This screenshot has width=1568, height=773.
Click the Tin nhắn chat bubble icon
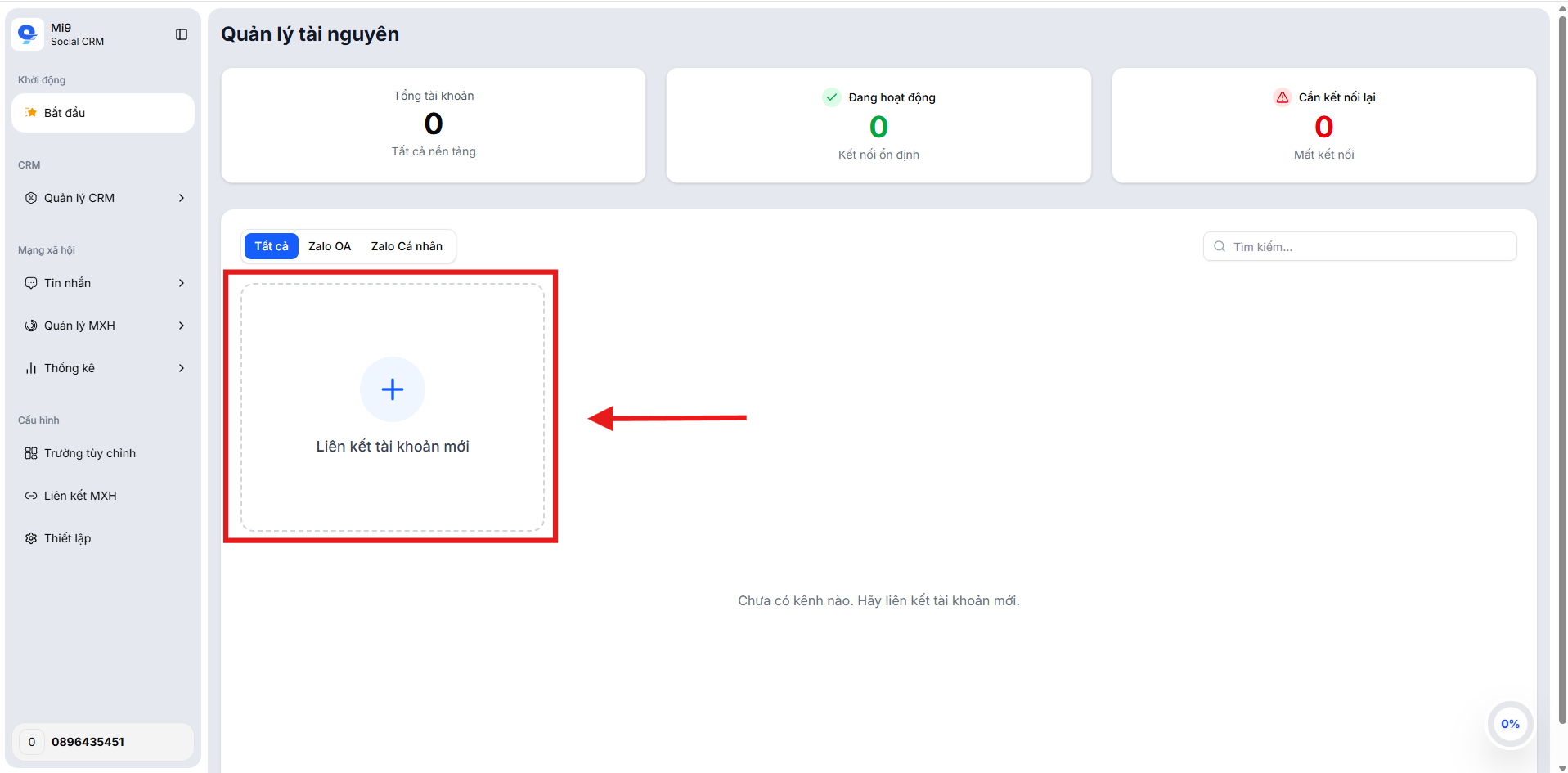click(31, 283)
